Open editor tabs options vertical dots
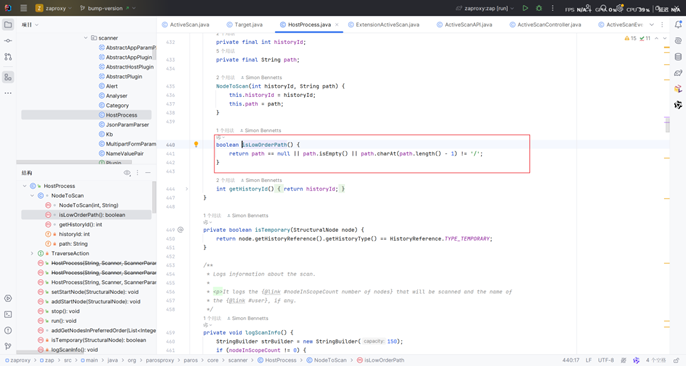 [x=662, y=24]
